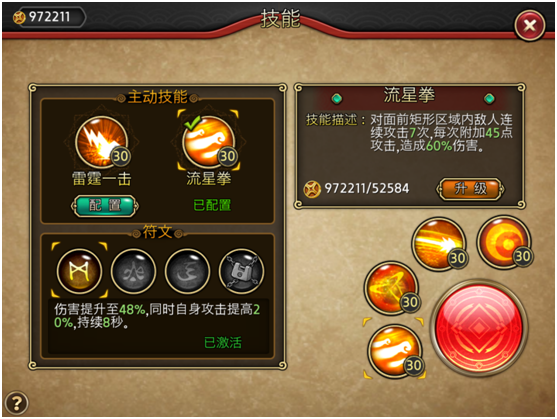Tap the orange swirl skill slot
The width and height of the screenshot is (557, 419).
click(504, 242)
